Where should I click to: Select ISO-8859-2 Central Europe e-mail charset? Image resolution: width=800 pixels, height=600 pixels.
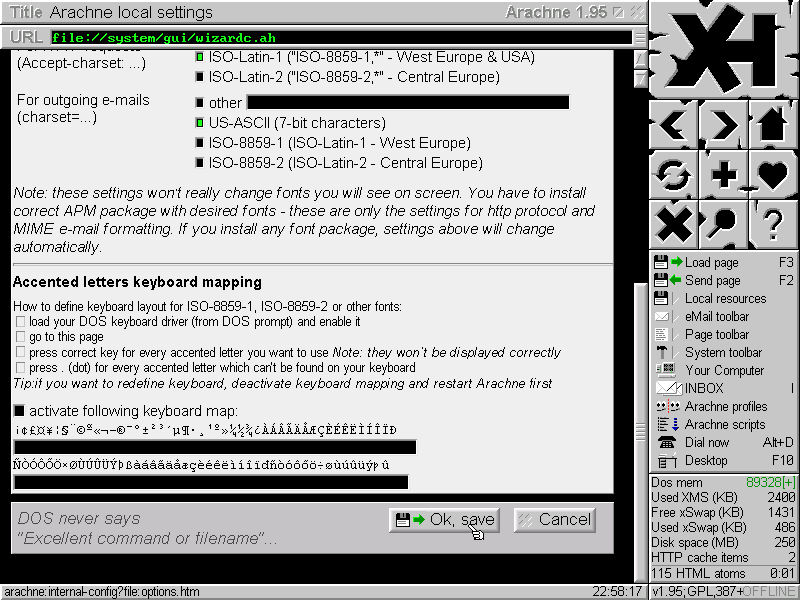pos(199,162)
